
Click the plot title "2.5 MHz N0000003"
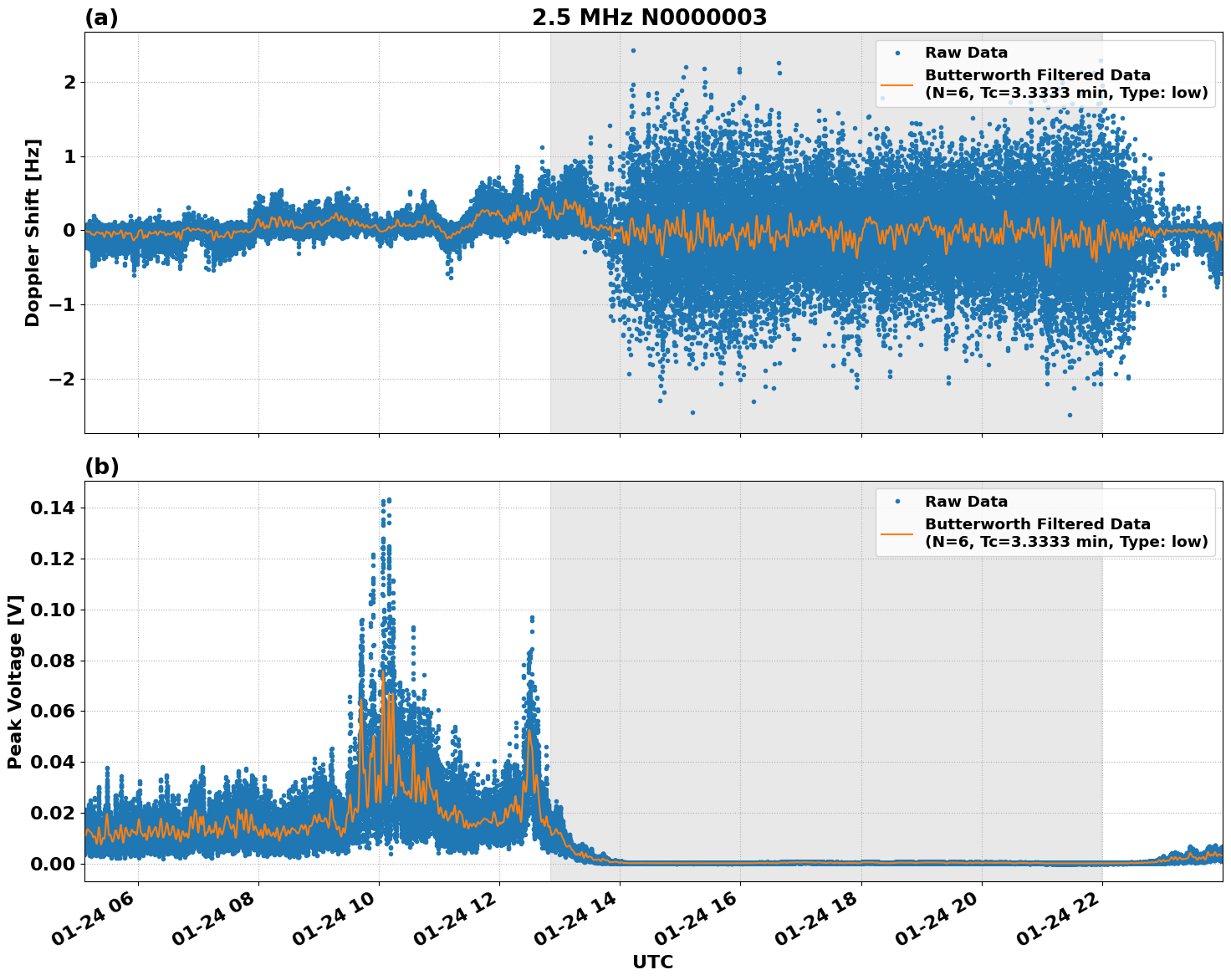tap(649, 18)
